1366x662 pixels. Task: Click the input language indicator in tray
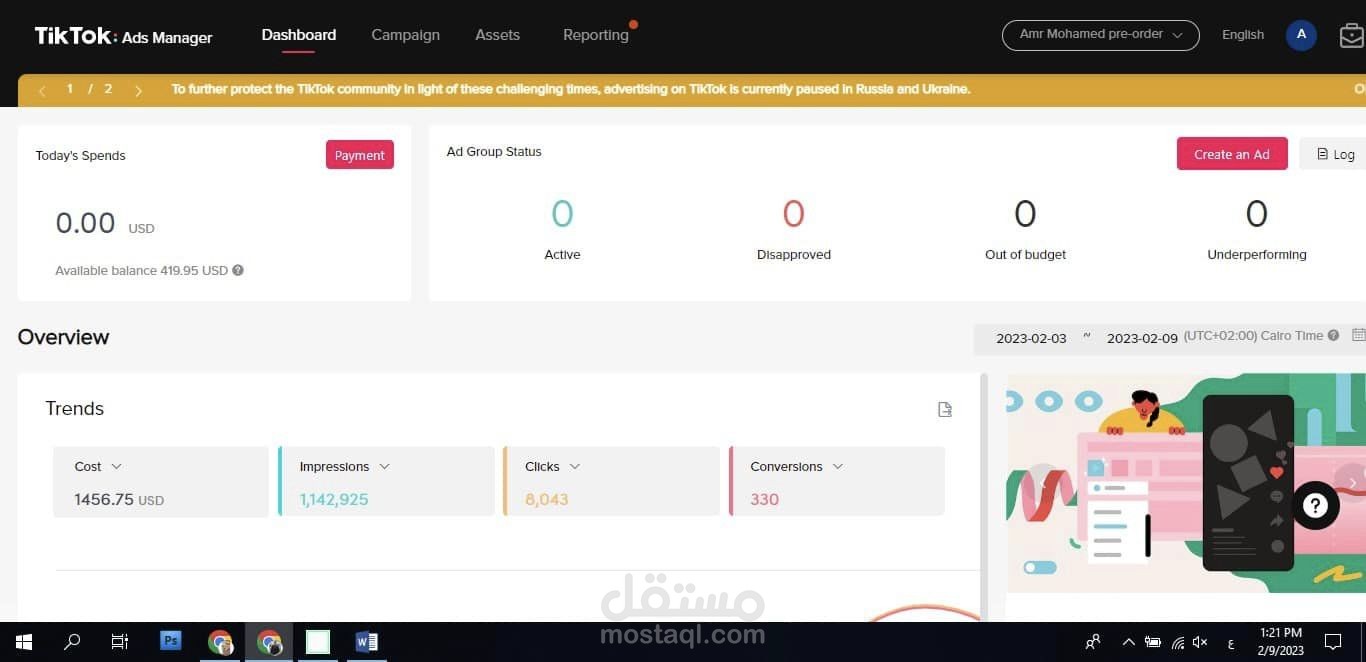pos(1230,642)
